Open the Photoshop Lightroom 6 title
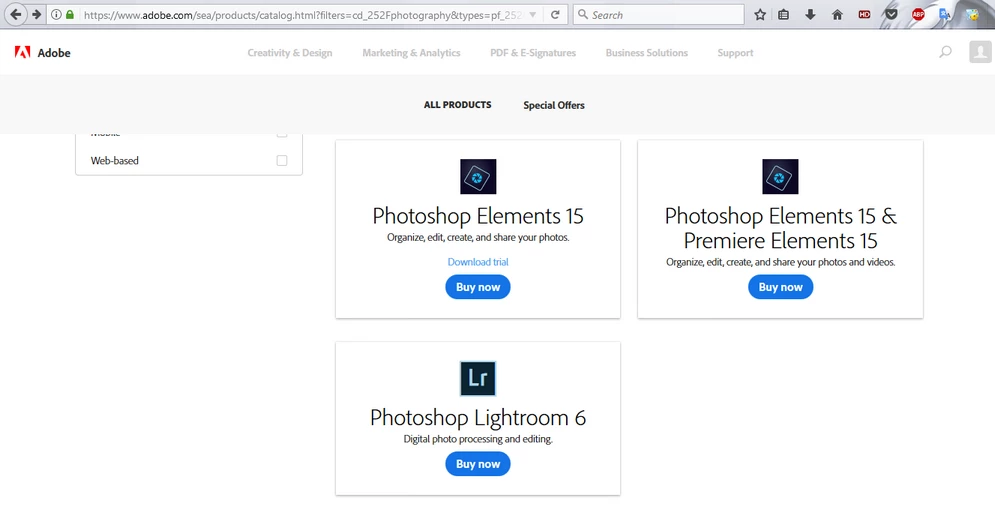Viewport: 995px width, 516px height. click(x=478, y=418)
